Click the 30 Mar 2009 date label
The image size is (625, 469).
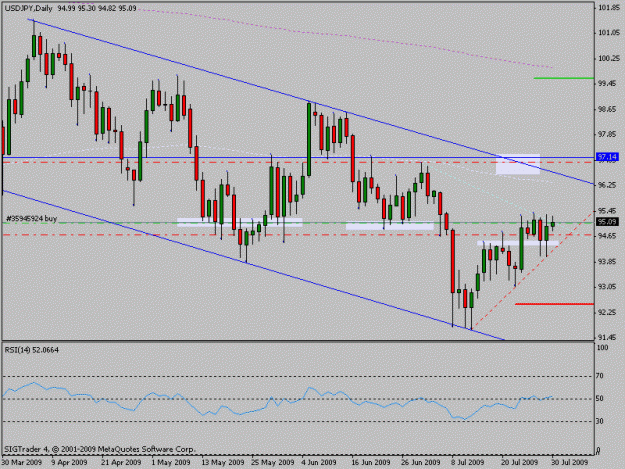tap(22, 462)
